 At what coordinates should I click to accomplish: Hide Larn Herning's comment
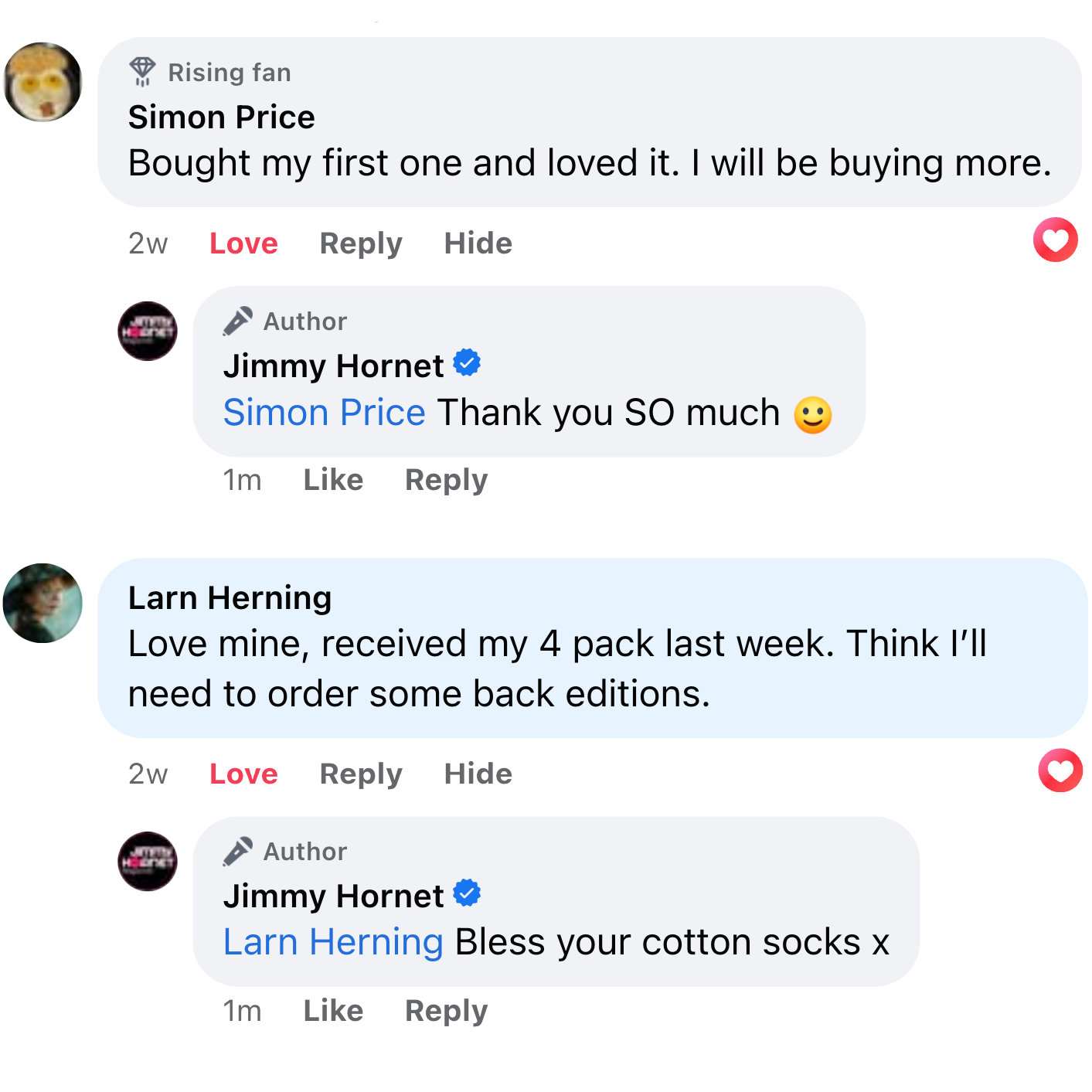pos(478,774)
